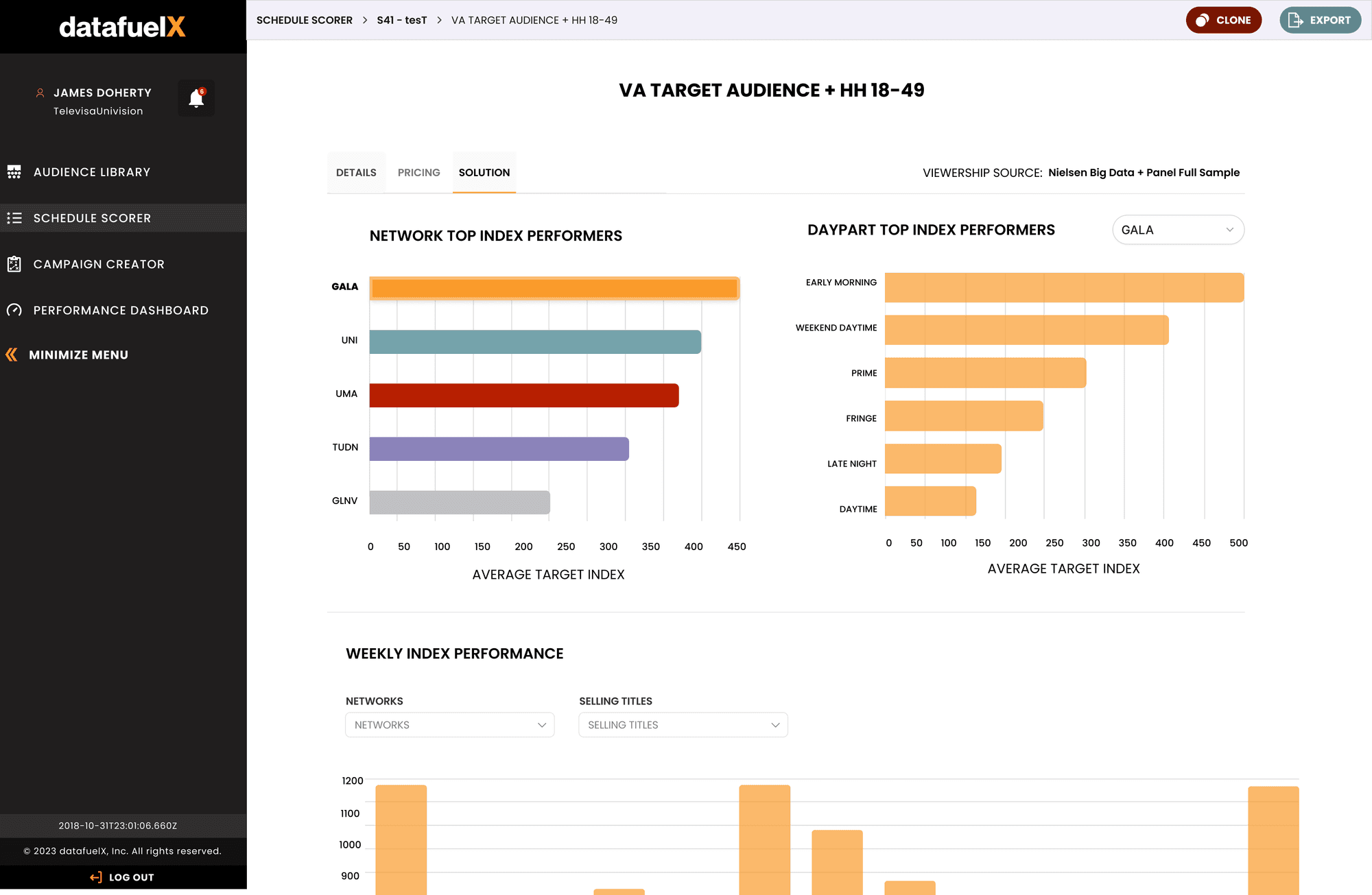
Task: Select the orange GALA network bar
Action: [x=554, y=288]
